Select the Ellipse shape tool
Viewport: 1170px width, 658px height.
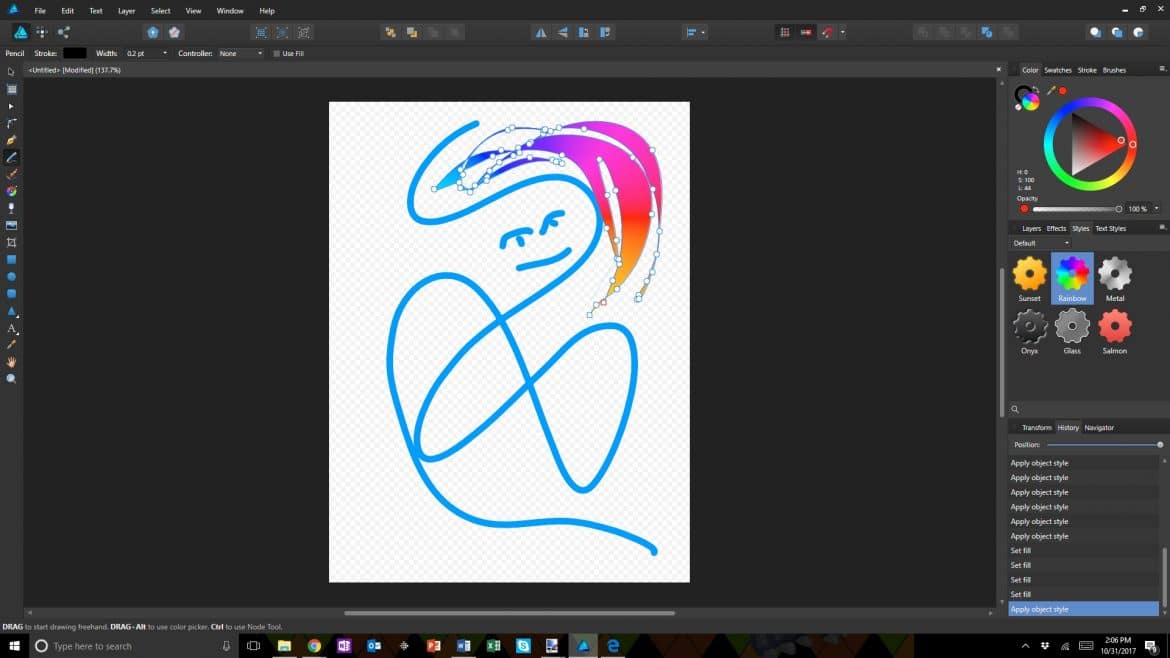coord(12,277)
